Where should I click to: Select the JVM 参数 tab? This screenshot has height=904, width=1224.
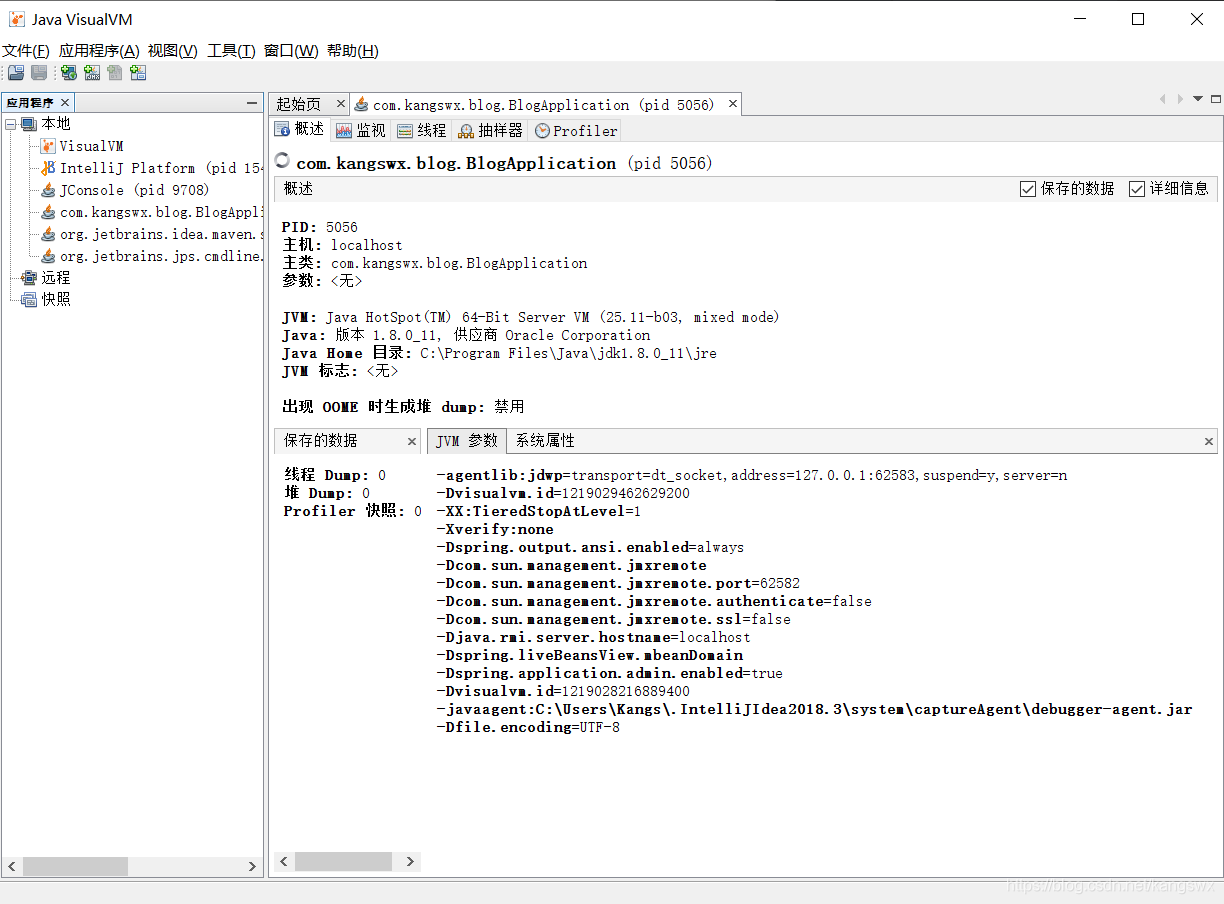pos(467,441)
